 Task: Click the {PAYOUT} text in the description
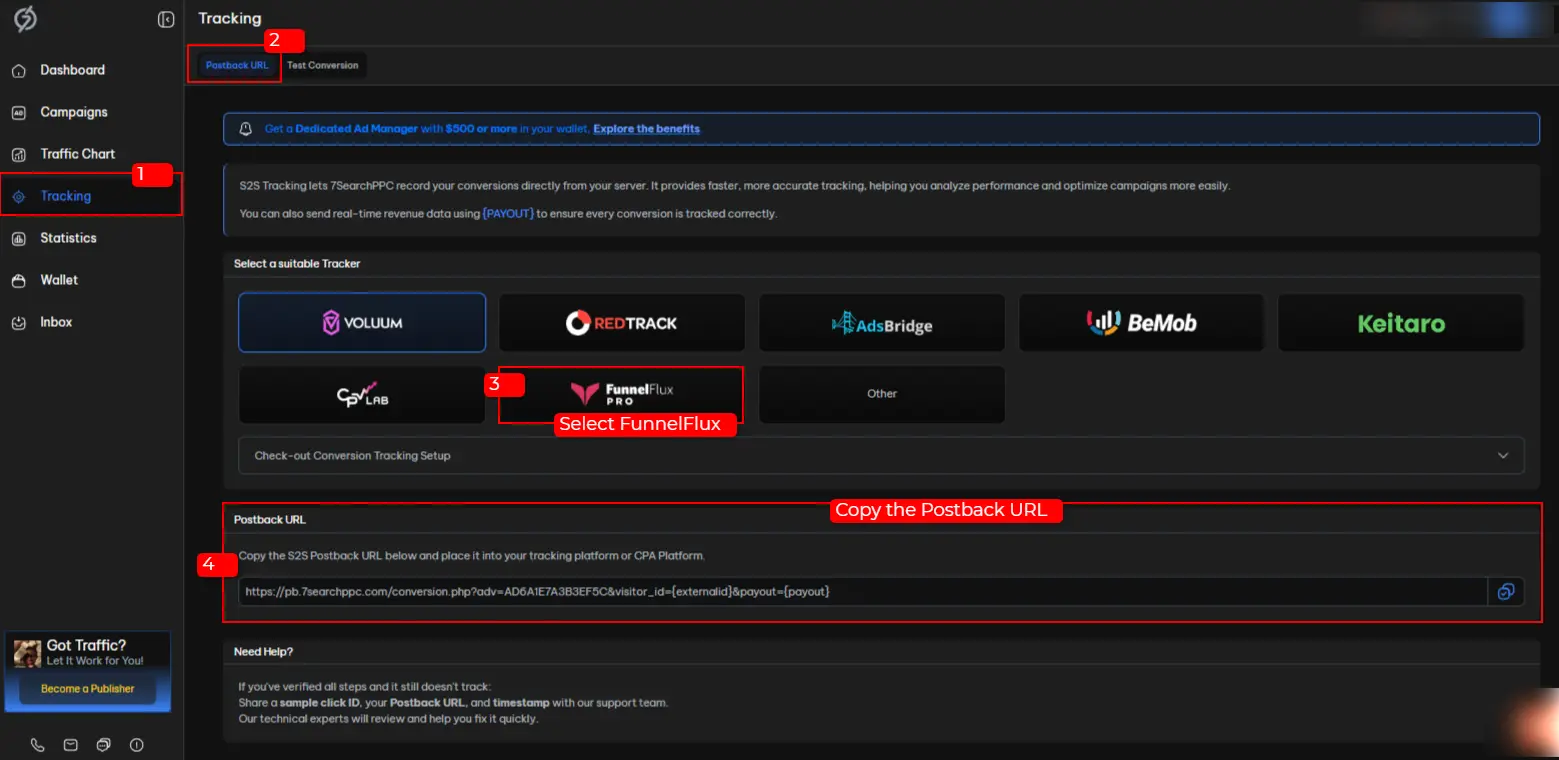[508, 214]
